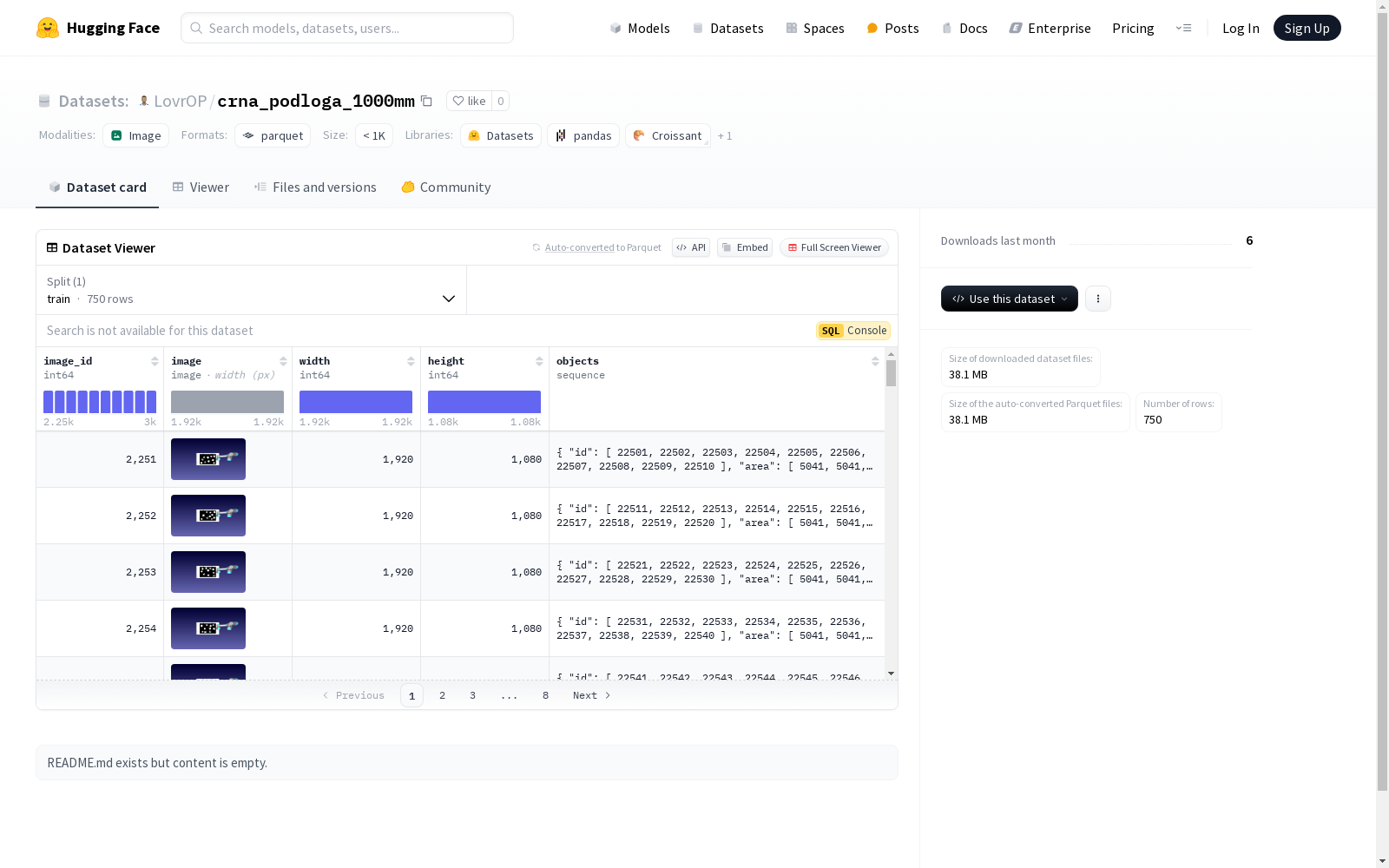Open Full Screen Viewer

(834, 247)
